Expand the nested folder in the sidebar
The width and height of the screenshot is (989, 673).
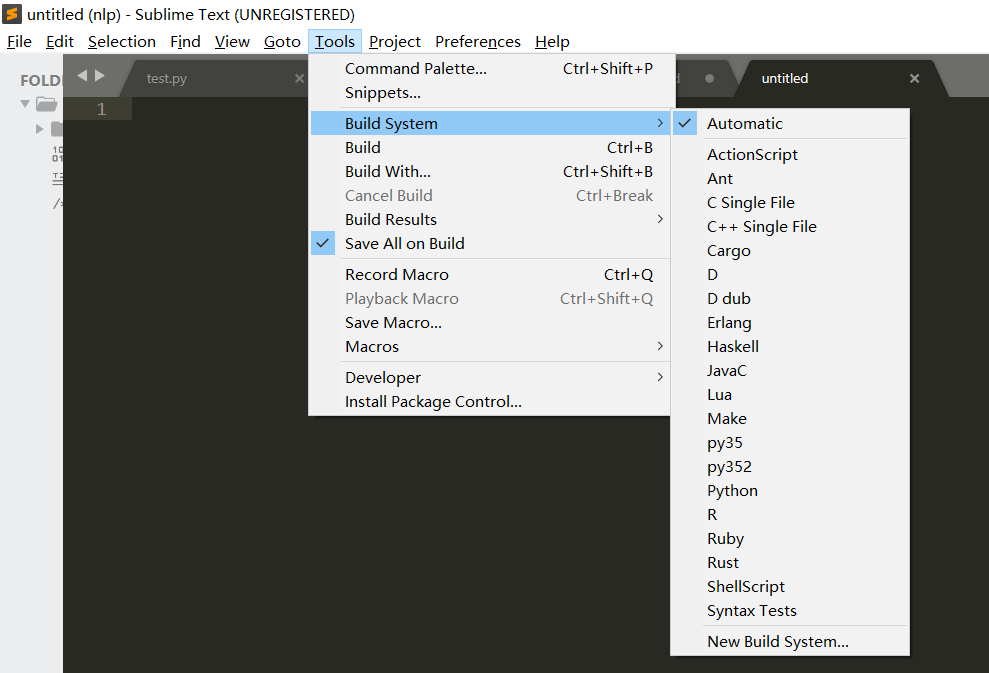tap(39, 128)
